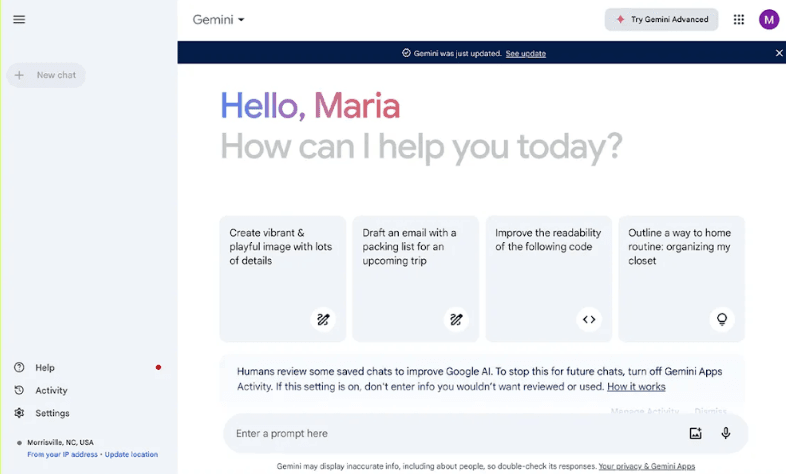Viewport: 786px width, 474px height.
Task: Click the pencil icon on the packing list email card
Action: tap(456, 319)
